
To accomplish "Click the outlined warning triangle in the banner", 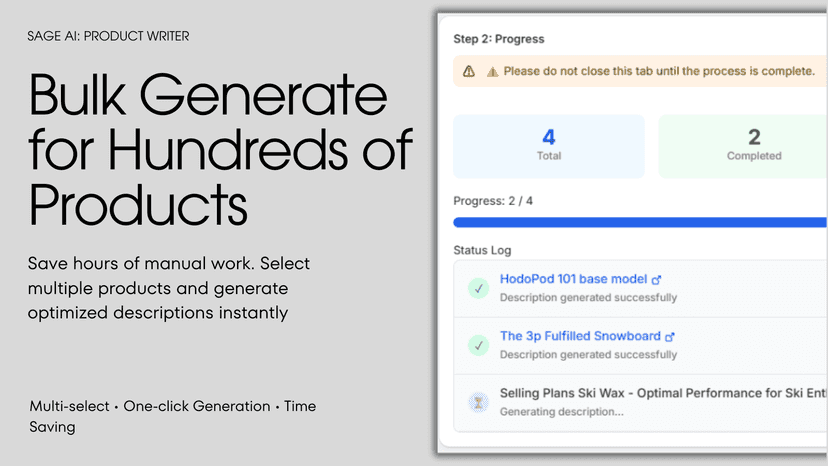I will (469, 71).
